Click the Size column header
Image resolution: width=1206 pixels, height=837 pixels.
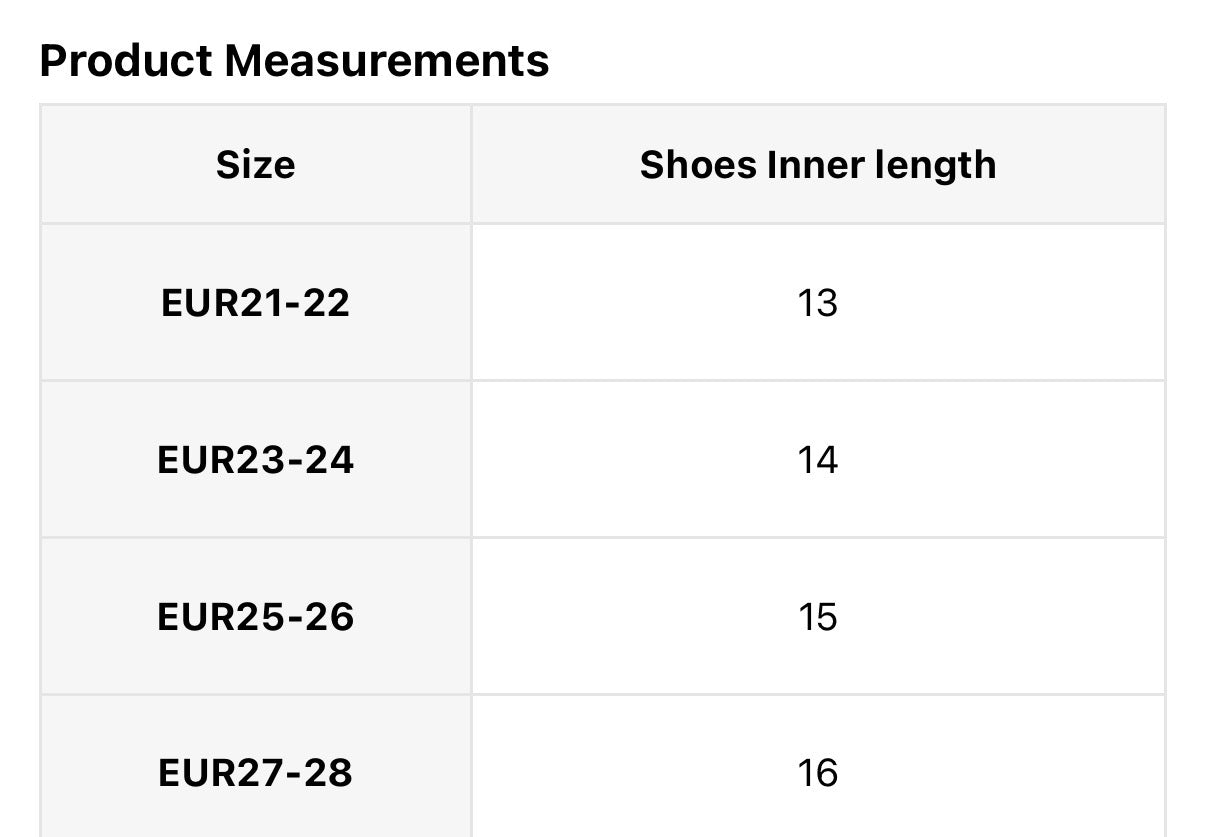(x=255, y=165)
